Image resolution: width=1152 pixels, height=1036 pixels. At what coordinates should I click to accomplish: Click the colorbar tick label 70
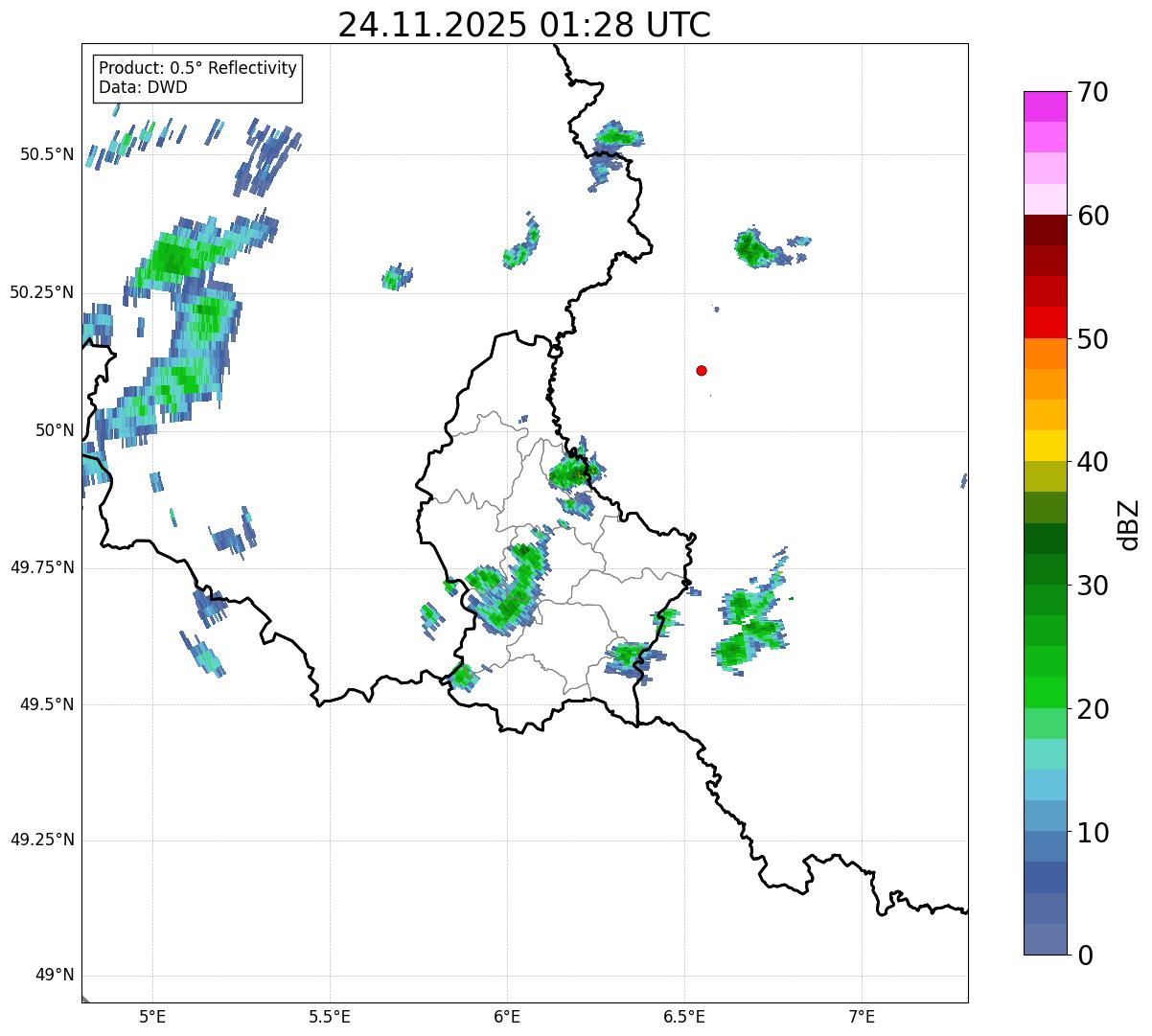1093,92
